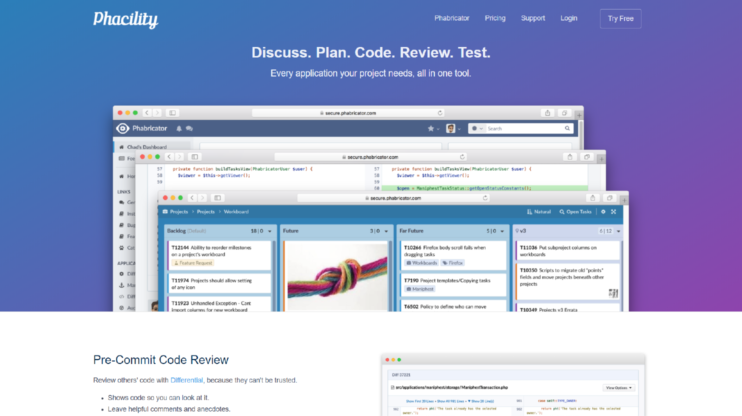Open the Phabricator nav link
Image resolution: width=742 pixels, height=416 pixels.
(451, 18)
